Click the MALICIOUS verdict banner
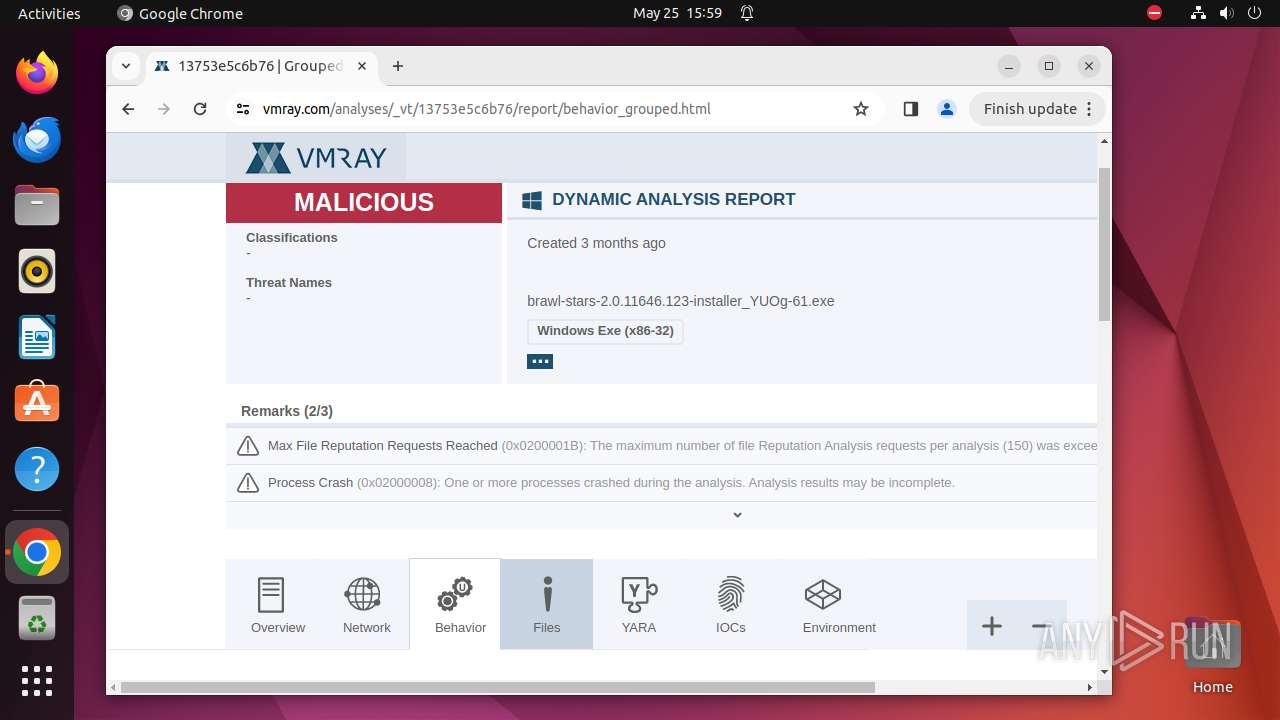Viewport: 1280px width, 720px height. click(x=364, y=202)
